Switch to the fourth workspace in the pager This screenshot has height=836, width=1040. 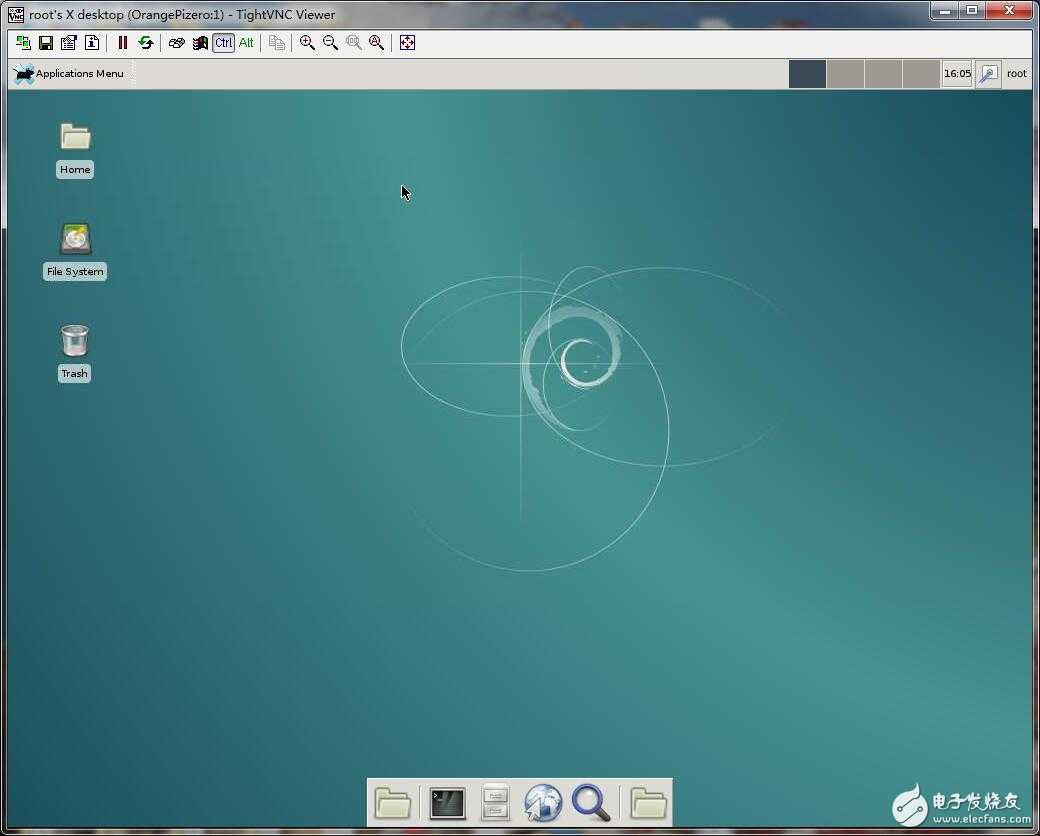(921, 74)
